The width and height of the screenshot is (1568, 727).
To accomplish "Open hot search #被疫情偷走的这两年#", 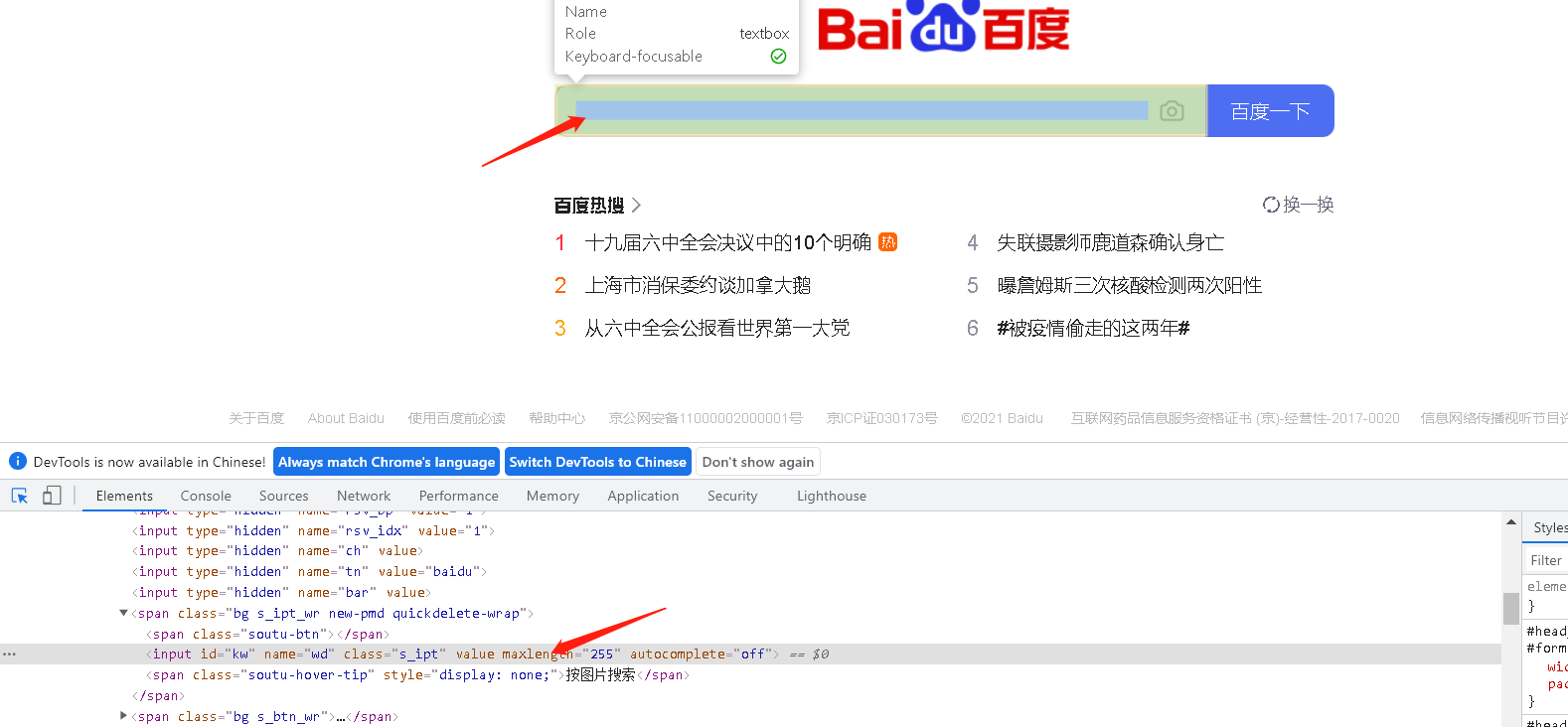I will click(x=1093, y=328).
